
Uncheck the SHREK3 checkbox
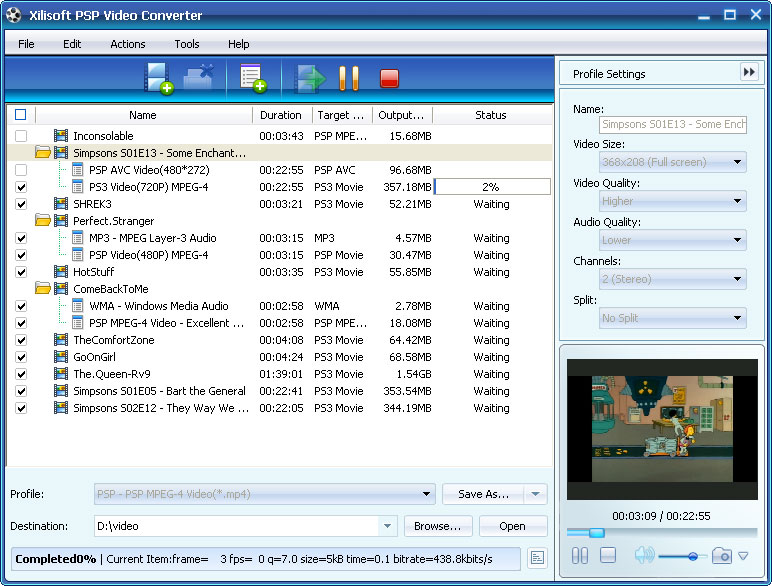[21, 204]
